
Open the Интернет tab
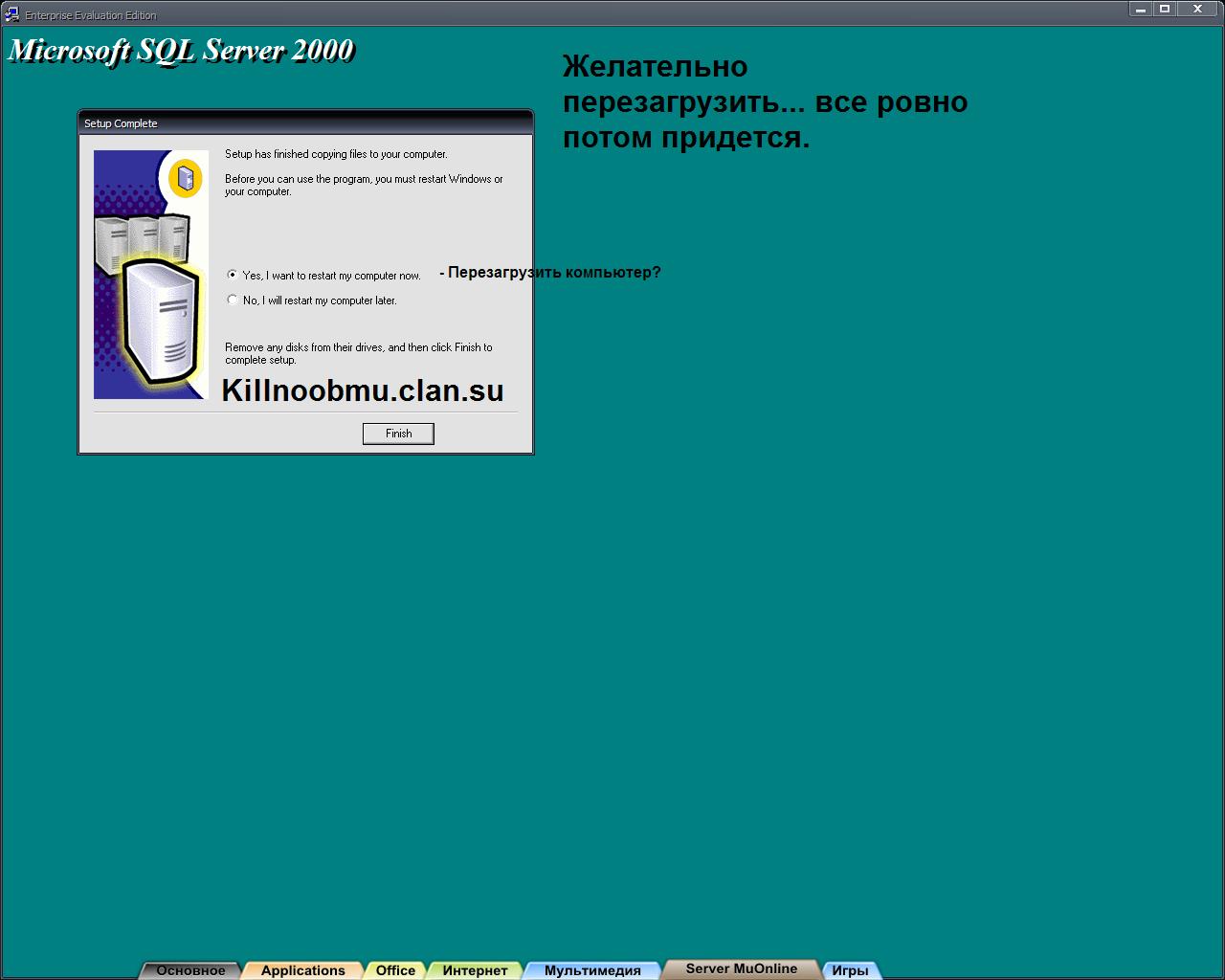[475, 970]
